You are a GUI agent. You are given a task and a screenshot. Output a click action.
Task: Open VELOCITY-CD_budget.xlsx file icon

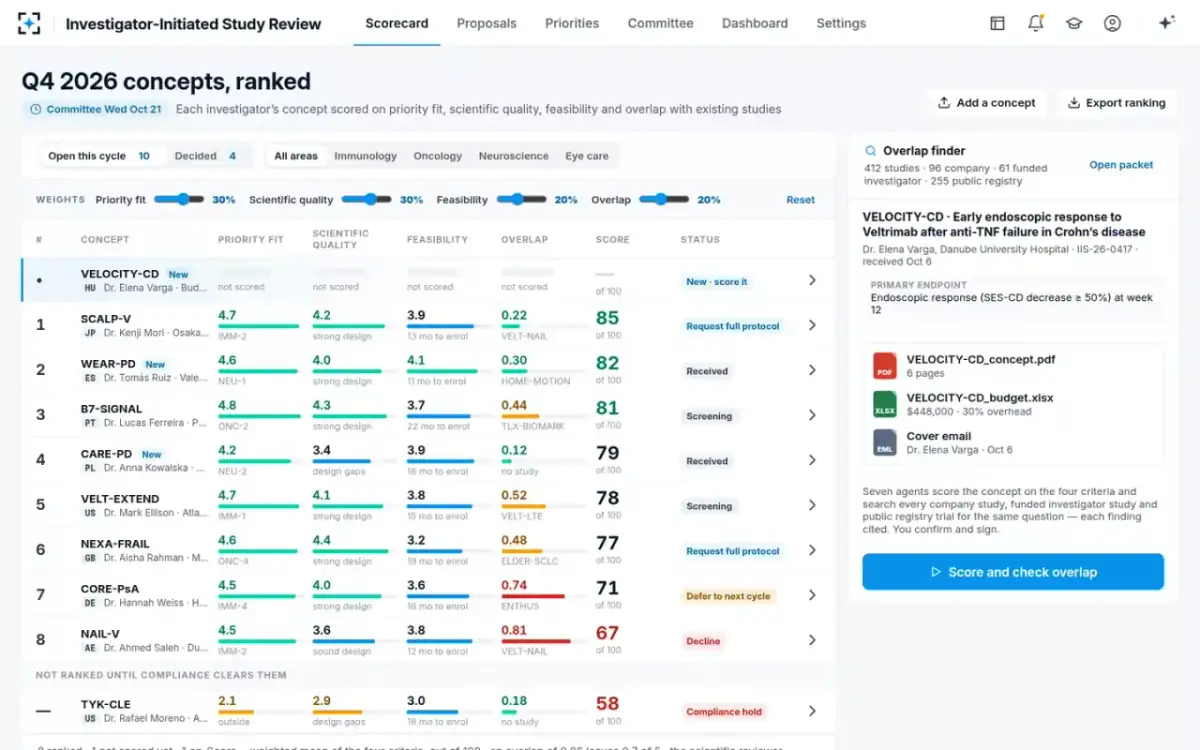coord(885,404)
